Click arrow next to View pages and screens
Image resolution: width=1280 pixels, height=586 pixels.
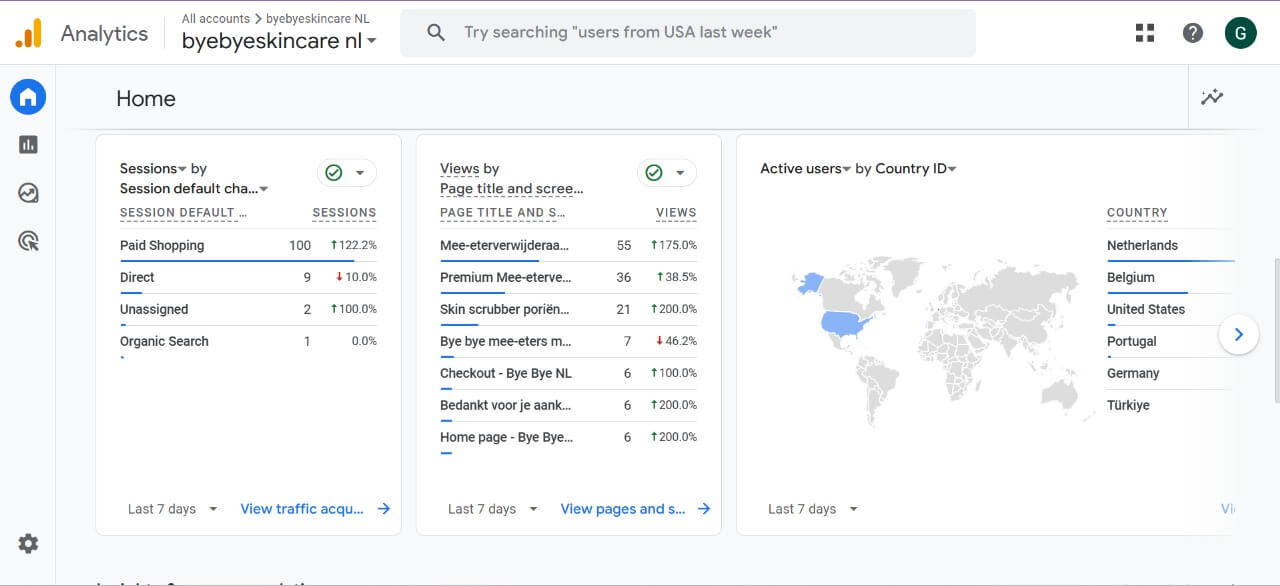(x=704, y=509)
